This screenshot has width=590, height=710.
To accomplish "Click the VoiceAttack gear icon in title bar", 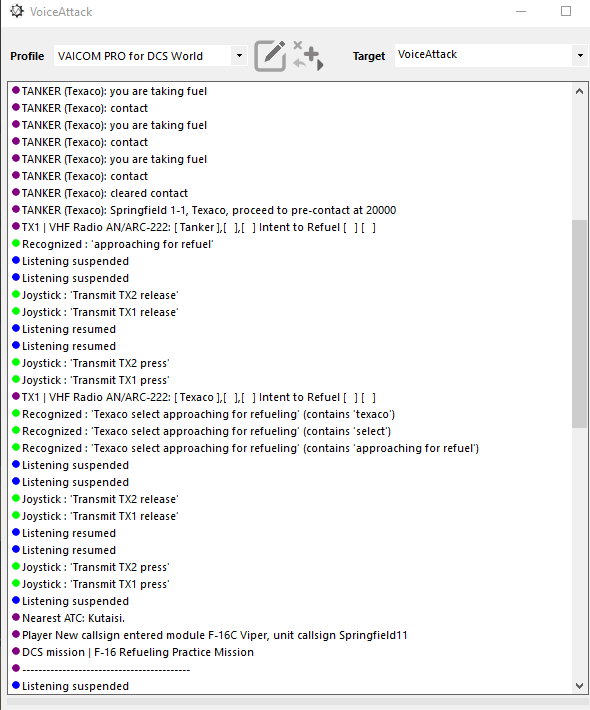I will point(17,11).
